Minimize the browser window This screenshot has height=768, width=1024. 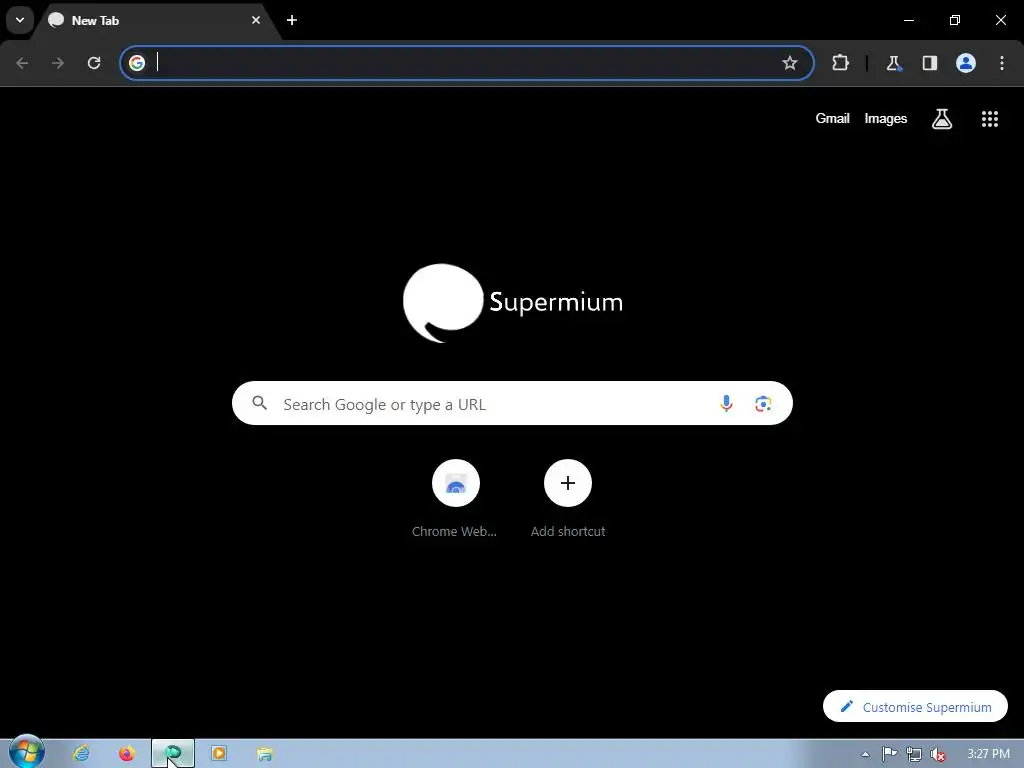pyautogui.click(x=908, y=20)
